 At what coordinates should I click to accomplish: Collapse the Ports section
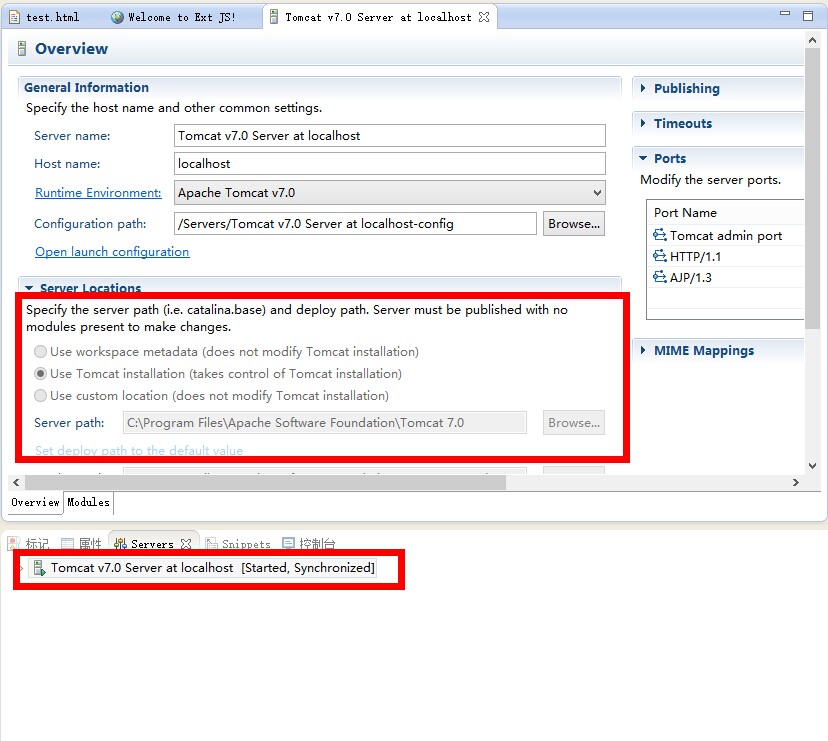(x=643, y=158)
